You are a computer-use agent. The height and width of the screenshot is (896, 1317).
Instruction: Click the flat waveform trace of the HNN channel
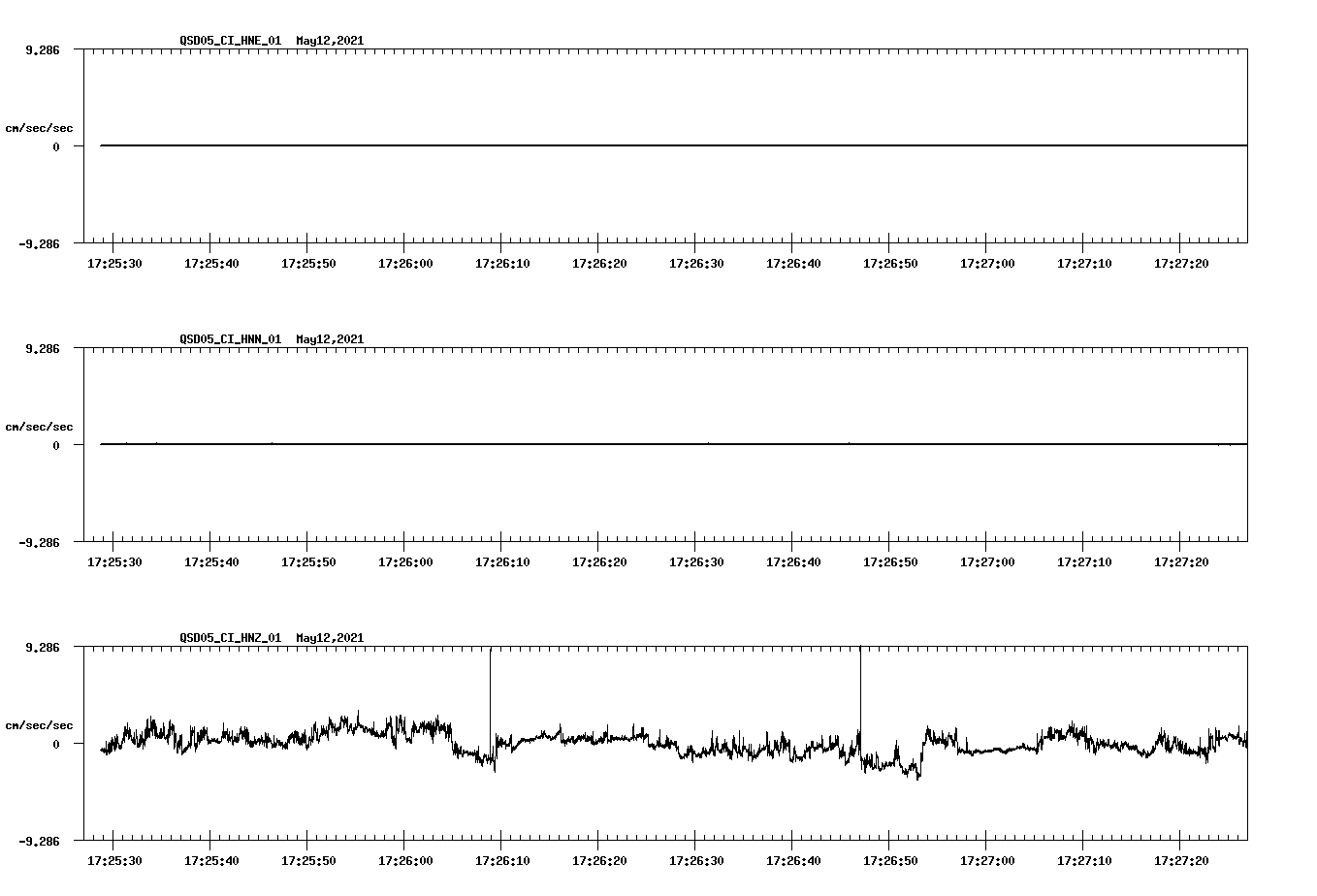tap(582, 443)
